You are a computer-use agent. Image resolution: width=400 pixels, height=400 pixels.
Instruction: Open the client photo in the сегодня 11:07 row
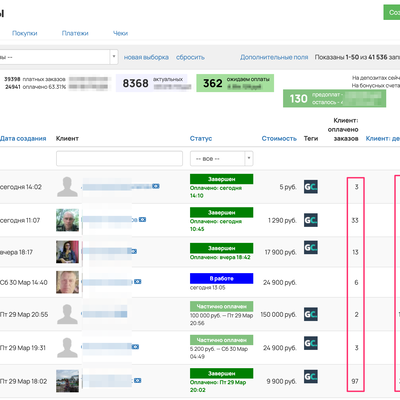coord(68,220)
